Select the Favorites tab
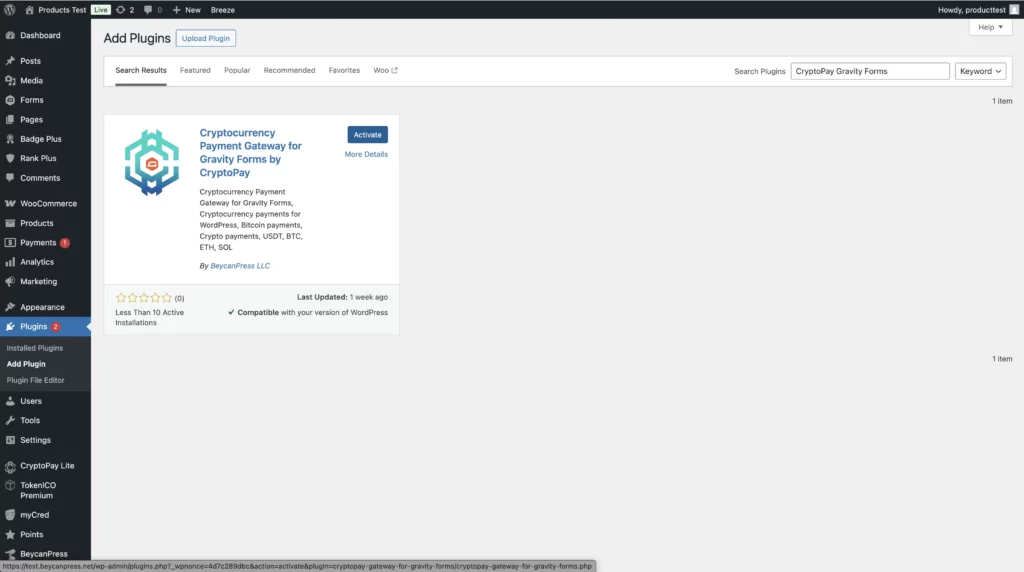 click(x=344, y=71)
